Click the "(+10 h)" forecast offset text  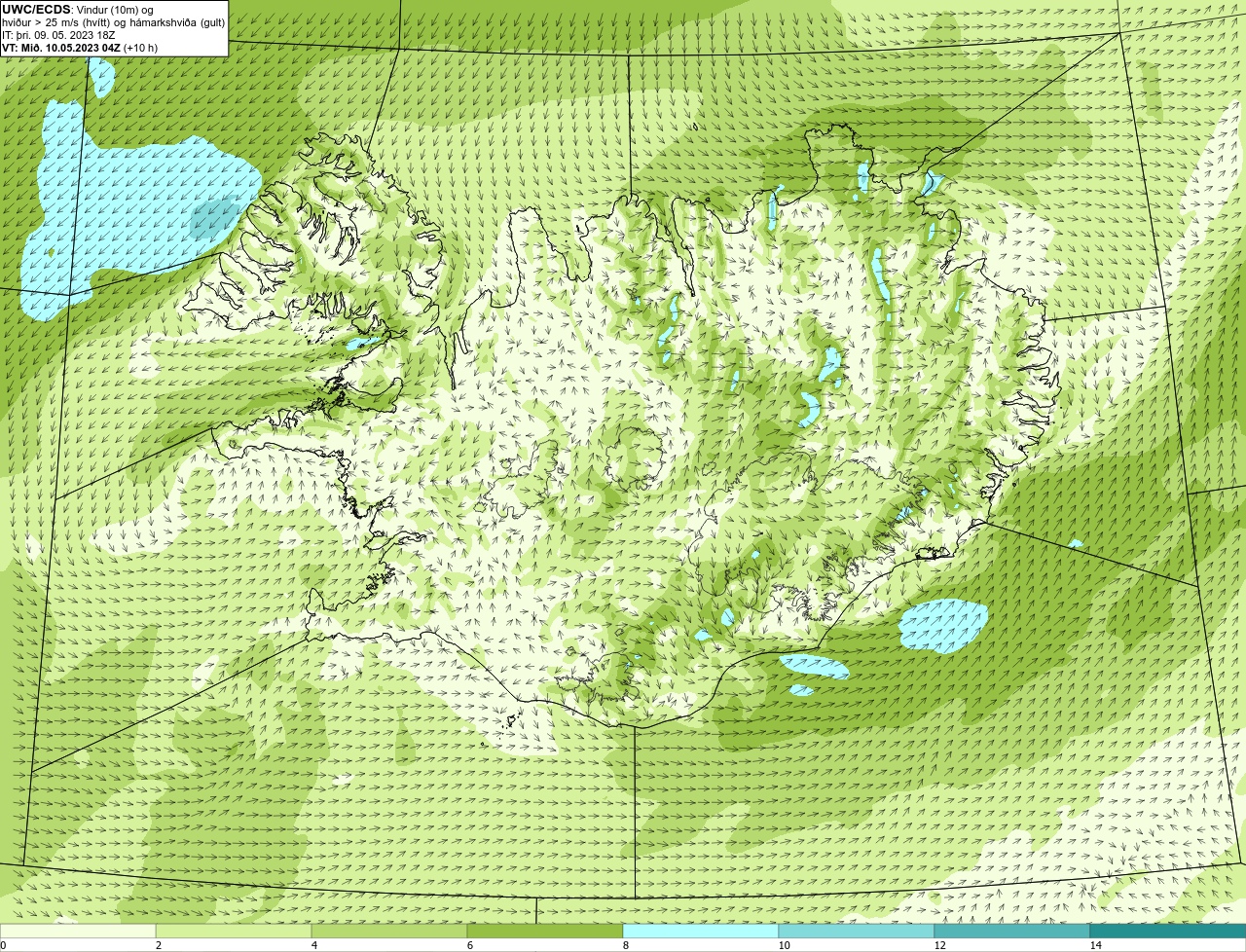[x=141, y=48]
